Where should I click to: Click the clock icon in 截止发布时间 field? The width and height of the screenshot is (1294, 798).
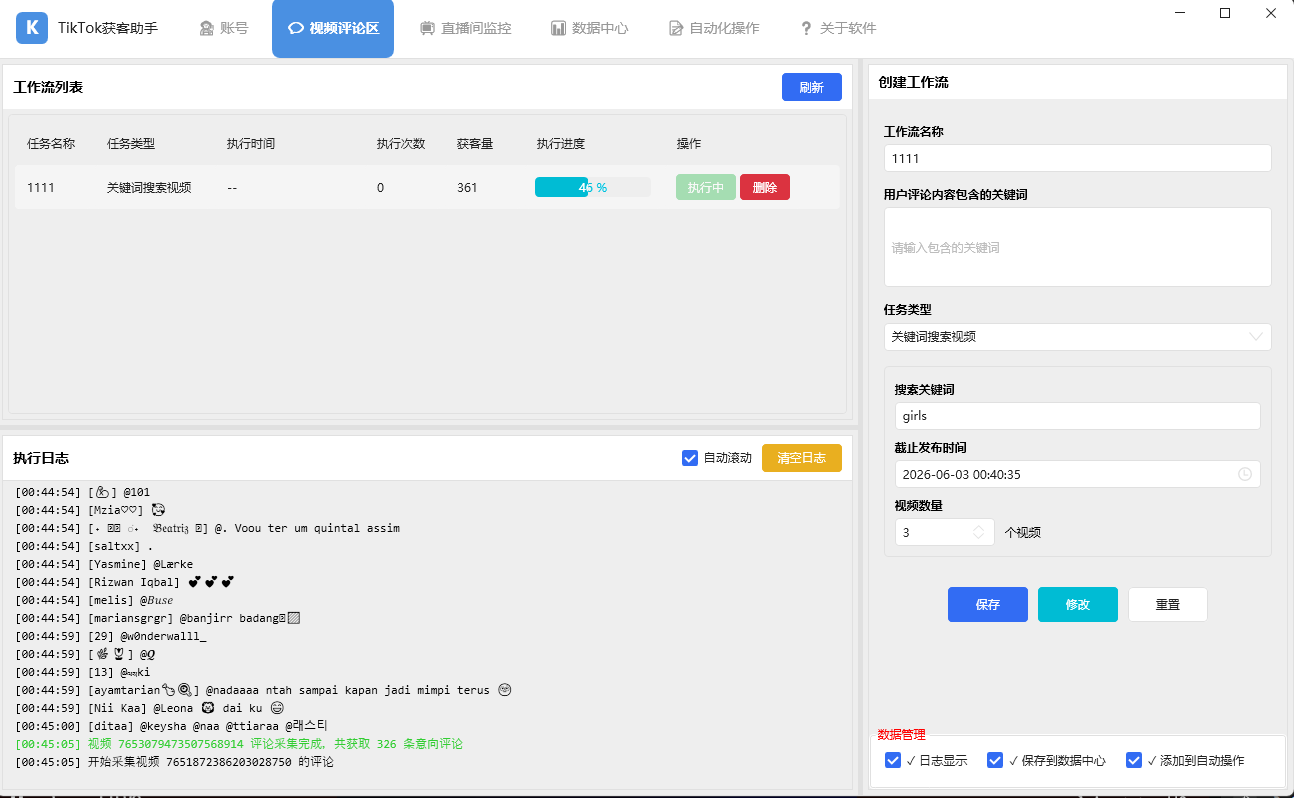1245,474
